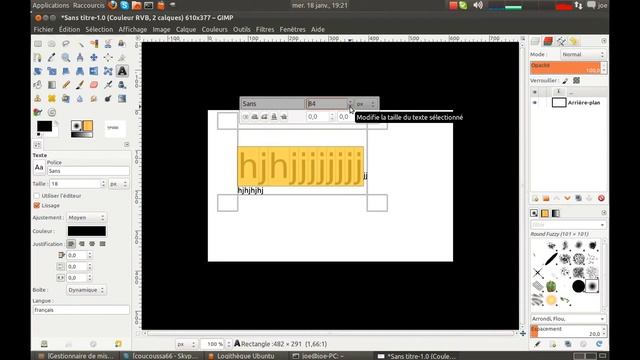Screen dimensions: 640x360
Task: Select the Rectangle Select tool
Action: click(x=38, y=44)
